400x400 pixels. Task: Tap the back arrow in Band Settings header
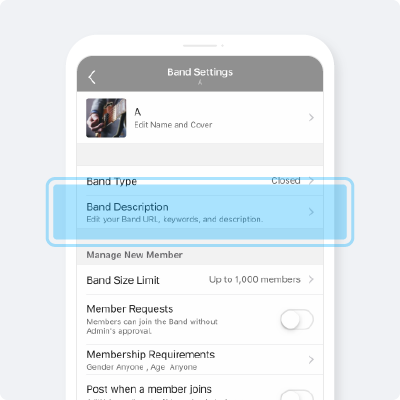[x=92, y=77]
